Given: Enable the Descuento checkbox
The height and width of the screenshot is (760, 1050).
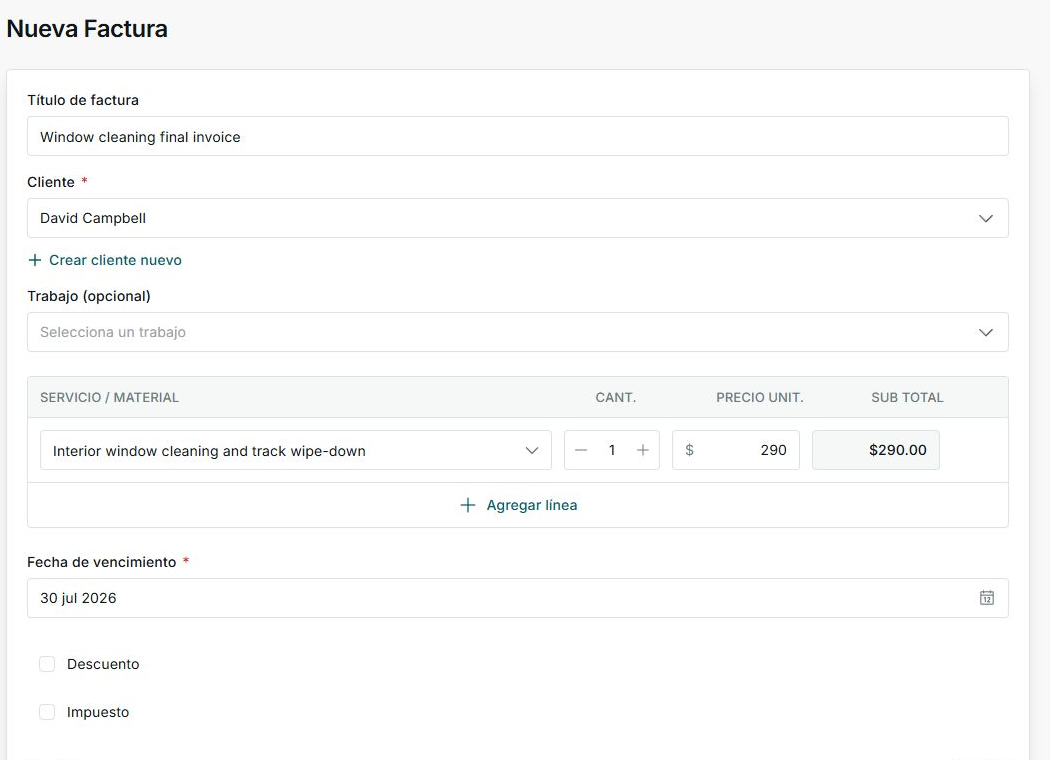Looking at the screenshot, I should tap(47, 664).
